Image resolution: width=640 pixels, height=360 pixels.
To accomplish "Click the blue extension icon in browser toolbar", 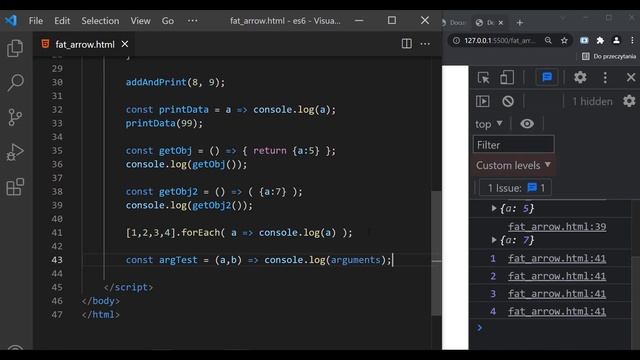I will click(584, 40).
